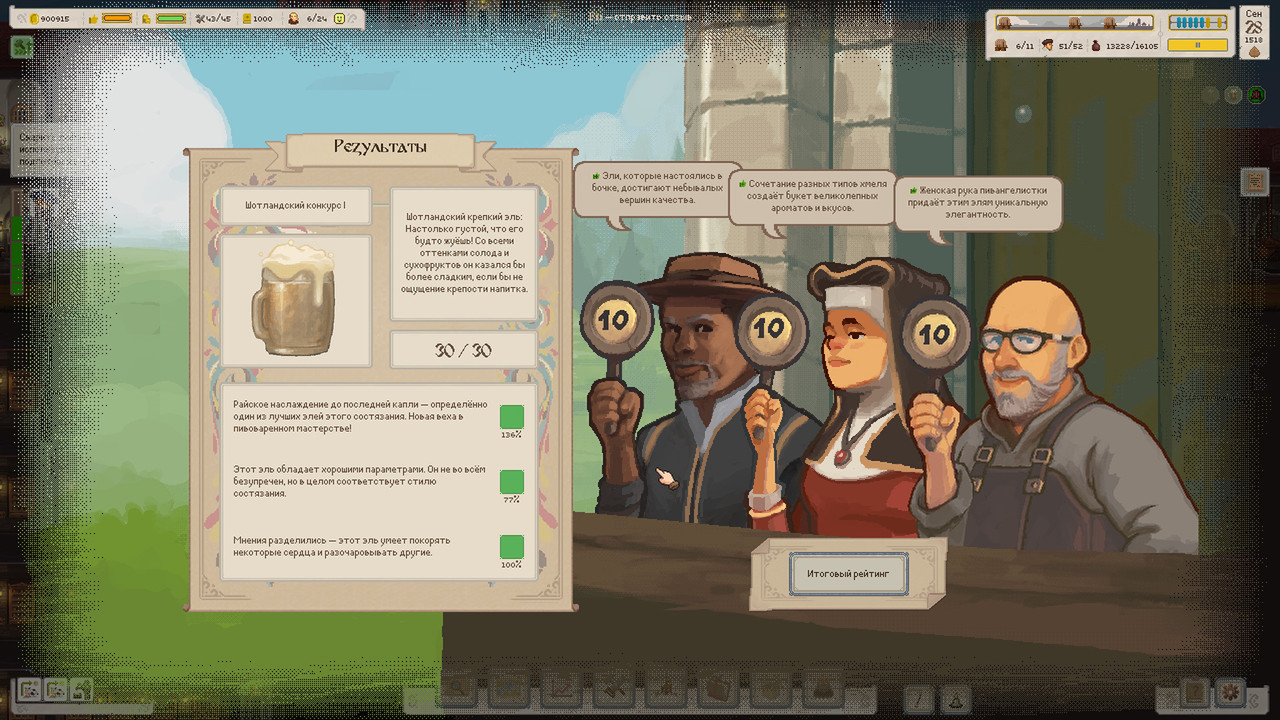Click the Итоговый рейтинг button
Viewport: 1280px width, 720px height.
848,574
